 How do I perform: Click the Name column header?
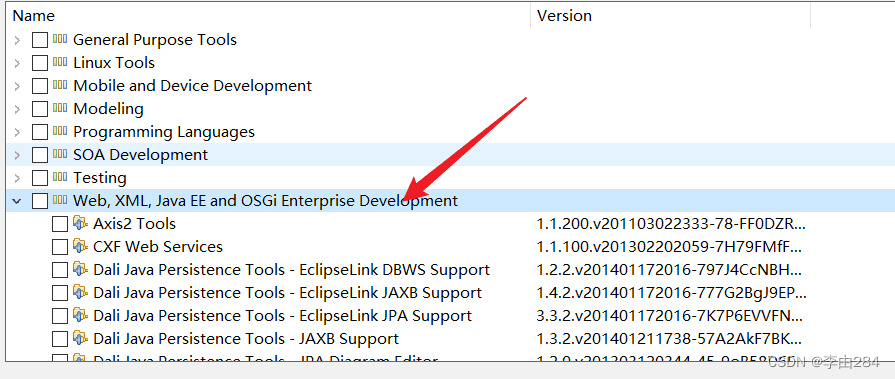coord(269,16)
